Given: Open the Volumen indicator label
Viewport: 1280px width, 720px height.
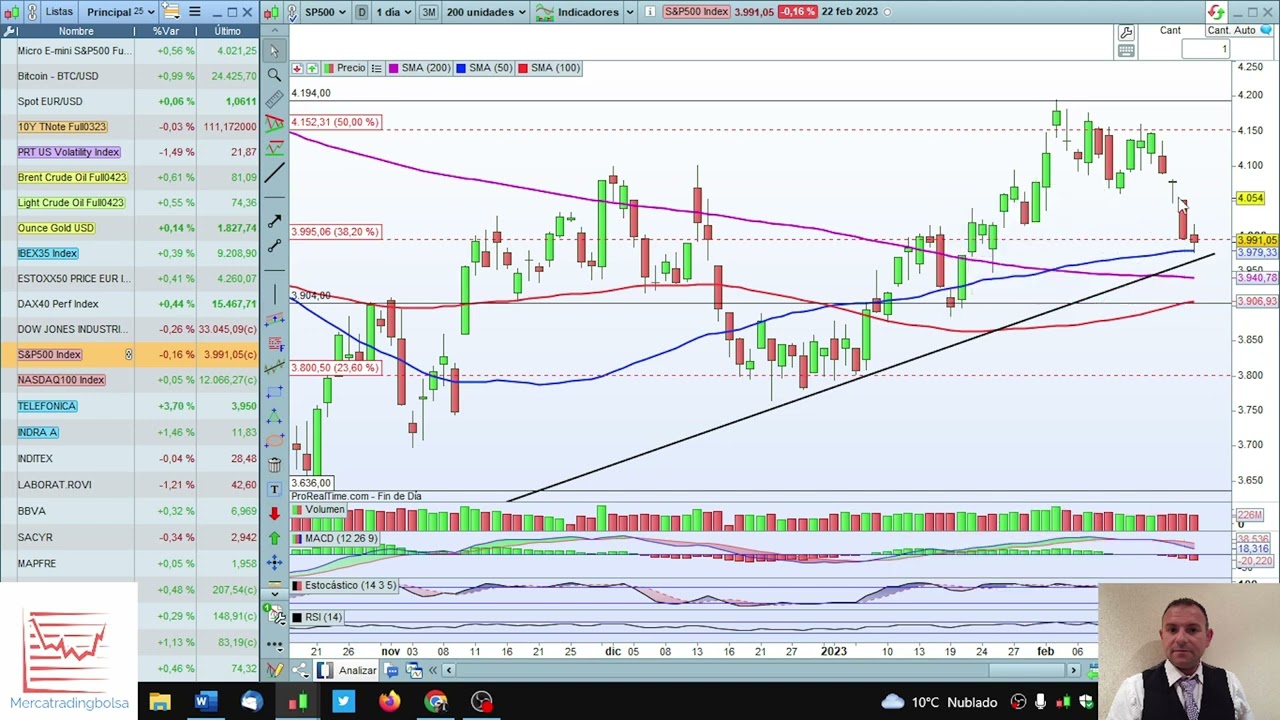Looking at the screenshot, I should pos(318,510).
